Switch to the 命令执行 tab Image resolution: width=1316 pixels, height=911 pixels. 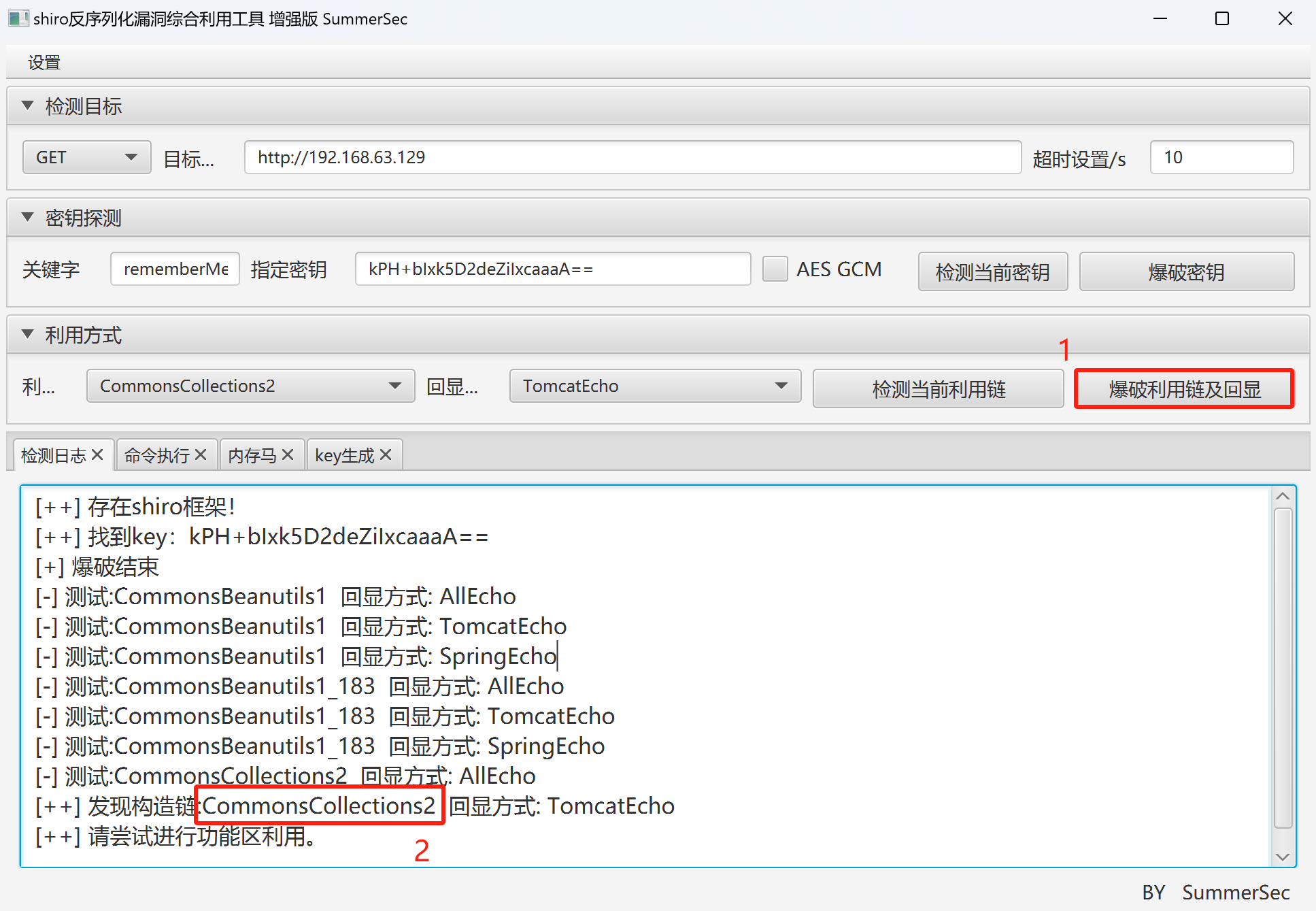click(x=156, y=455)
